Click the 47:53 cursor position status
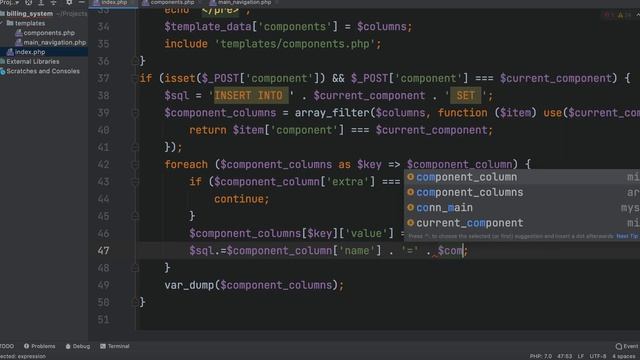The width and height of the screenshot is (640, 360). (x=564, y=356)
